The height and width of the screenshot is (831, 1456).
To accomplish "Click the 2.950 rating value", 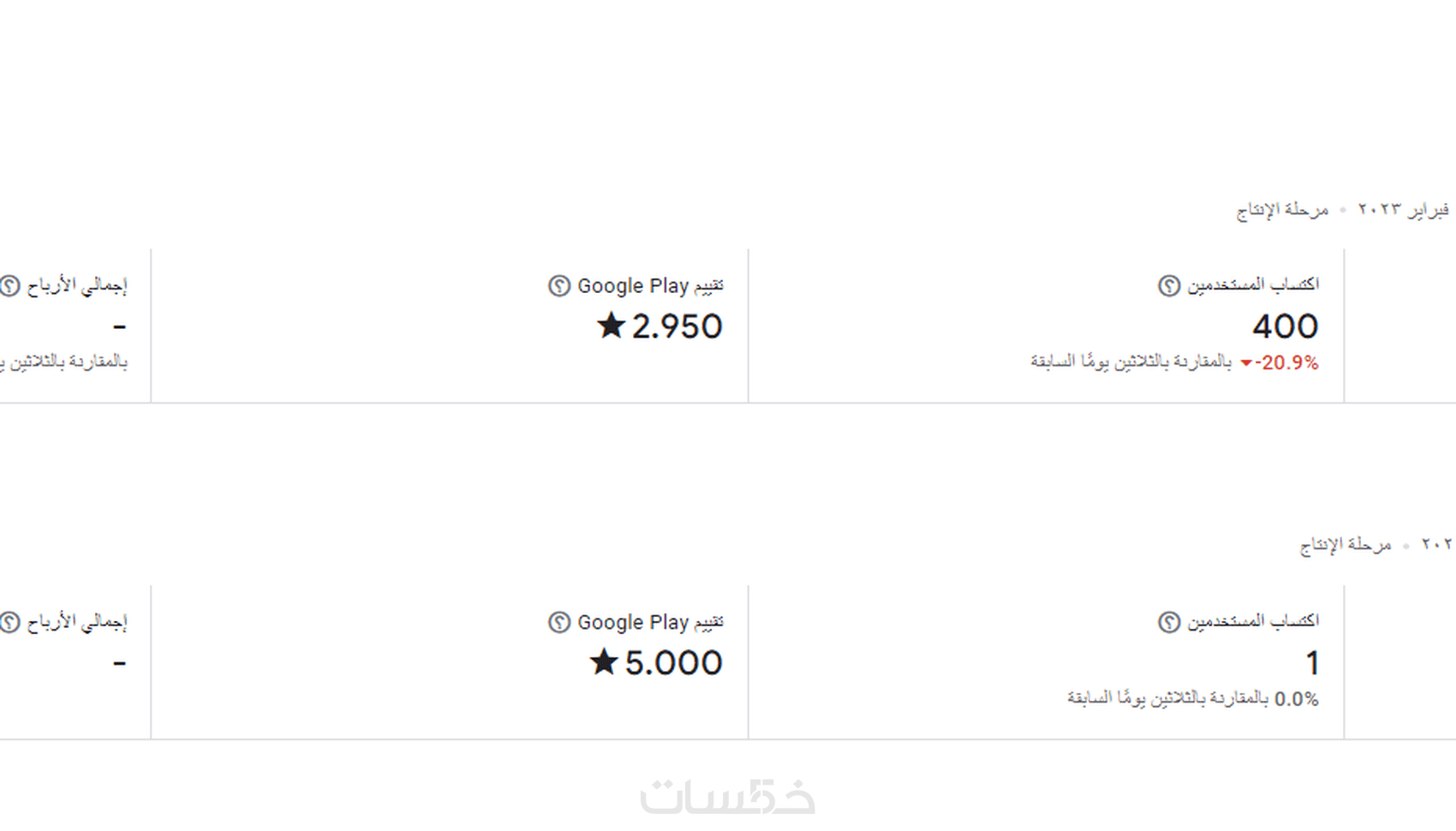I will (677, 326).
